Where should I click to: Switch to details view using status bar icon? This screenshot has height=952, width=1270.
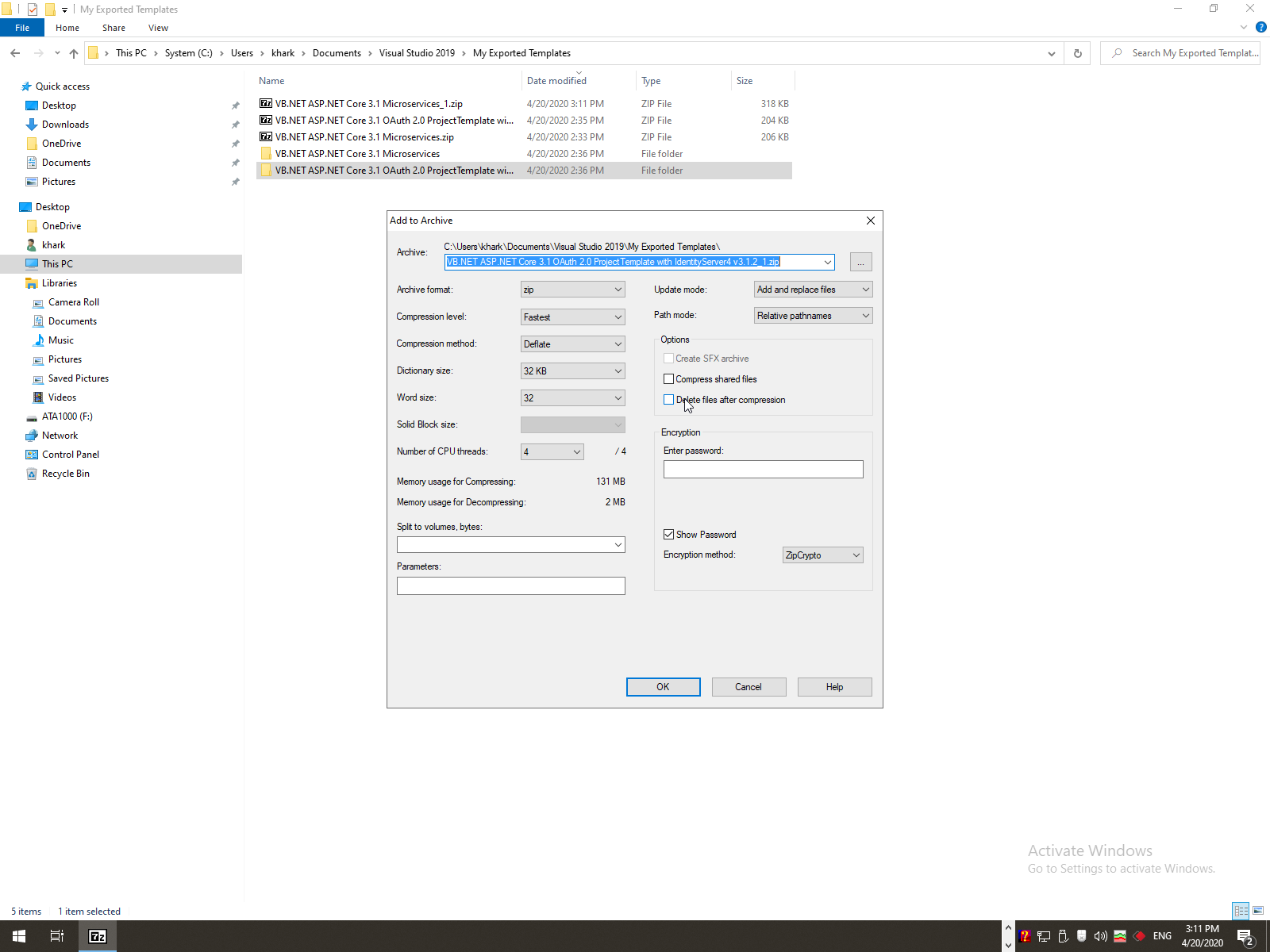tap(1241, 911)
